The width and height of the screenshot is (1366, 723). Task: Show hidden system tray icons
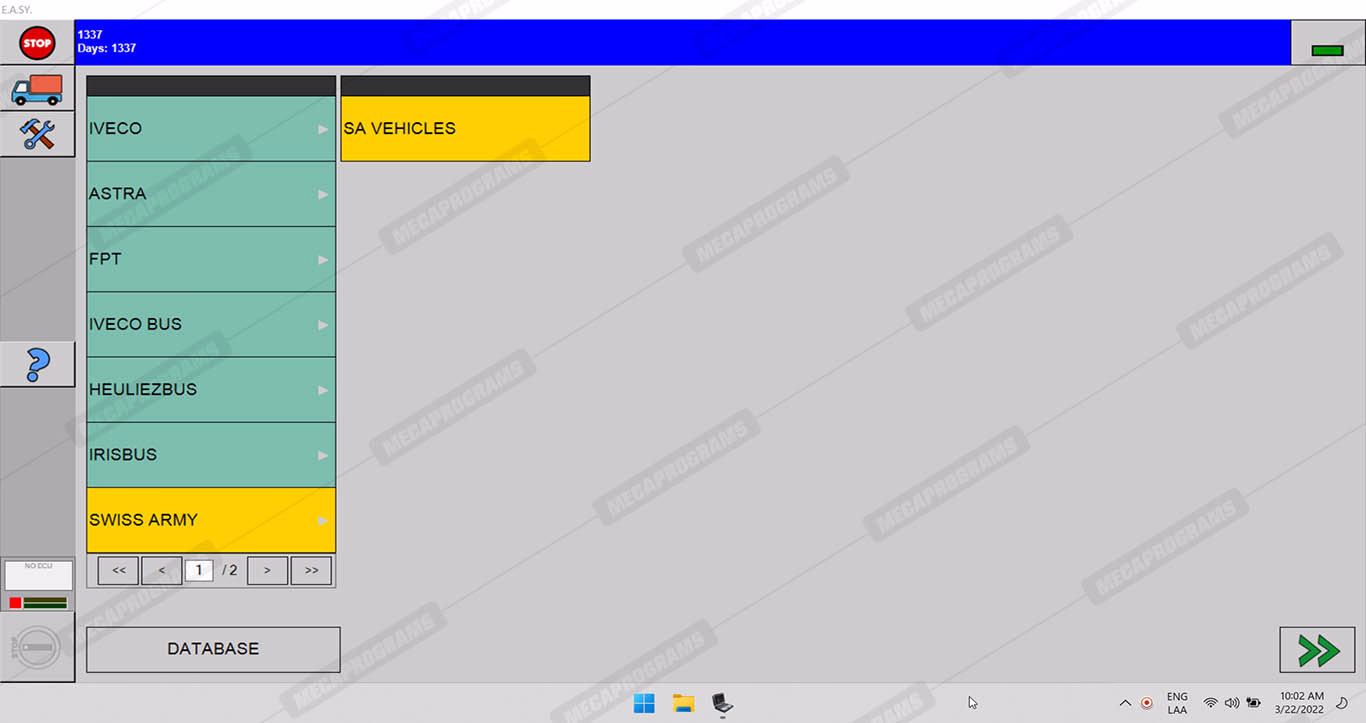pyautogui.click(x=1125, y=703)
